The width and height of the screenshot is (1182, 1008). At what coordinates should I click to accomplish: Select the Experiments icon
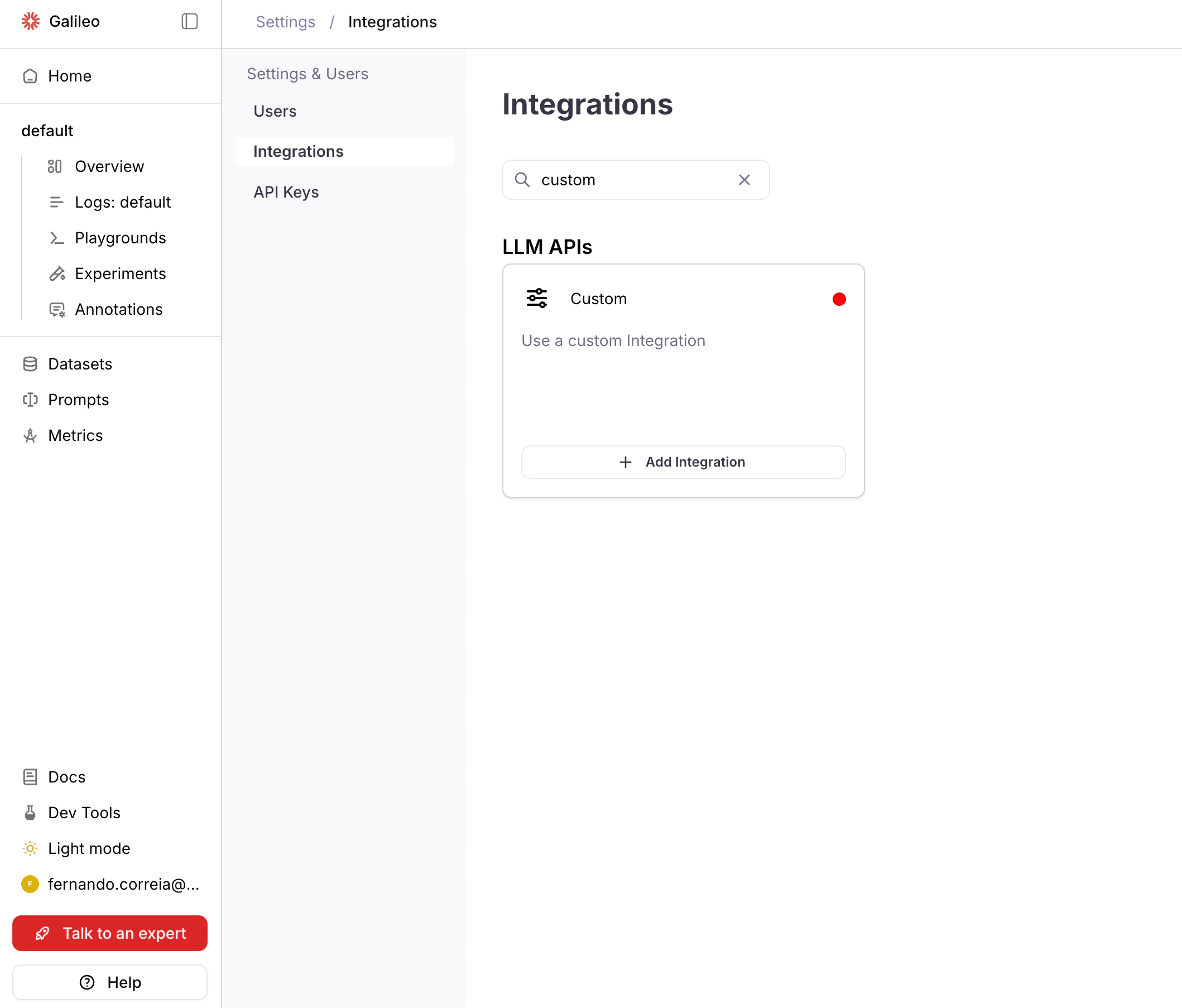tap(56, 273)
